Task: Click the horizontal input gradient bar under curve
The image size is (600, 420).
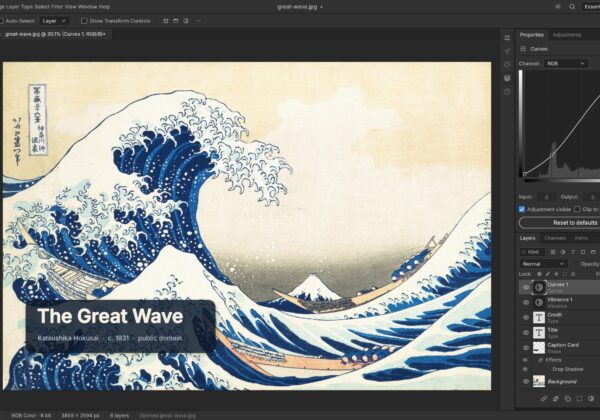Action: pyautogui.click(x=561, y=181)
